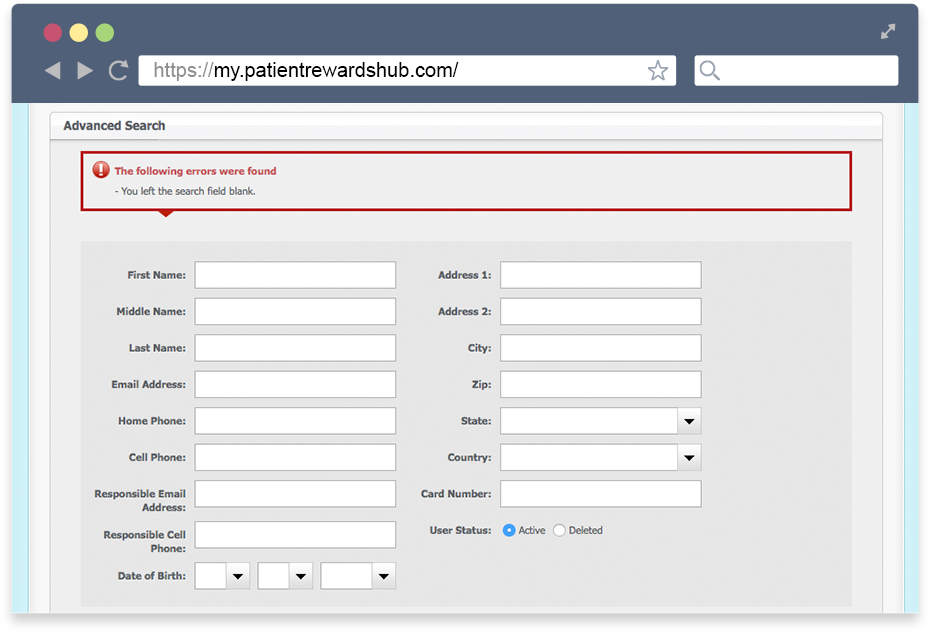Click the Address 1 input field
The width and height of the screenshot is (930, 633).
(x=601, y=275)
